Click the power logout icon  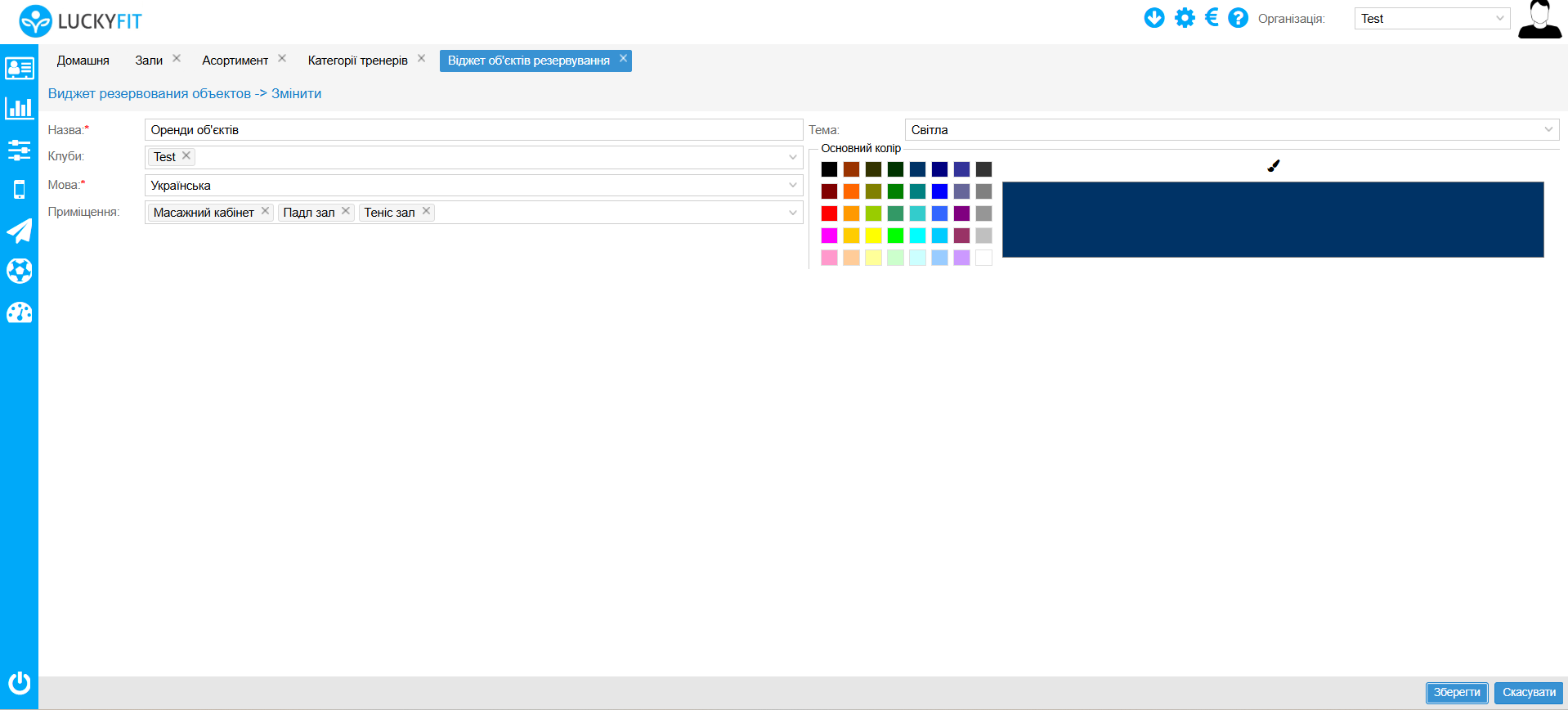(x=19, y=682)
